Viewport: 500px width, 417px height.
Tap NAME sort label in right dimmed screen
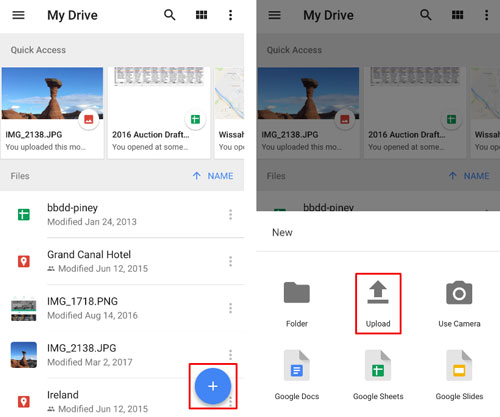476,176
